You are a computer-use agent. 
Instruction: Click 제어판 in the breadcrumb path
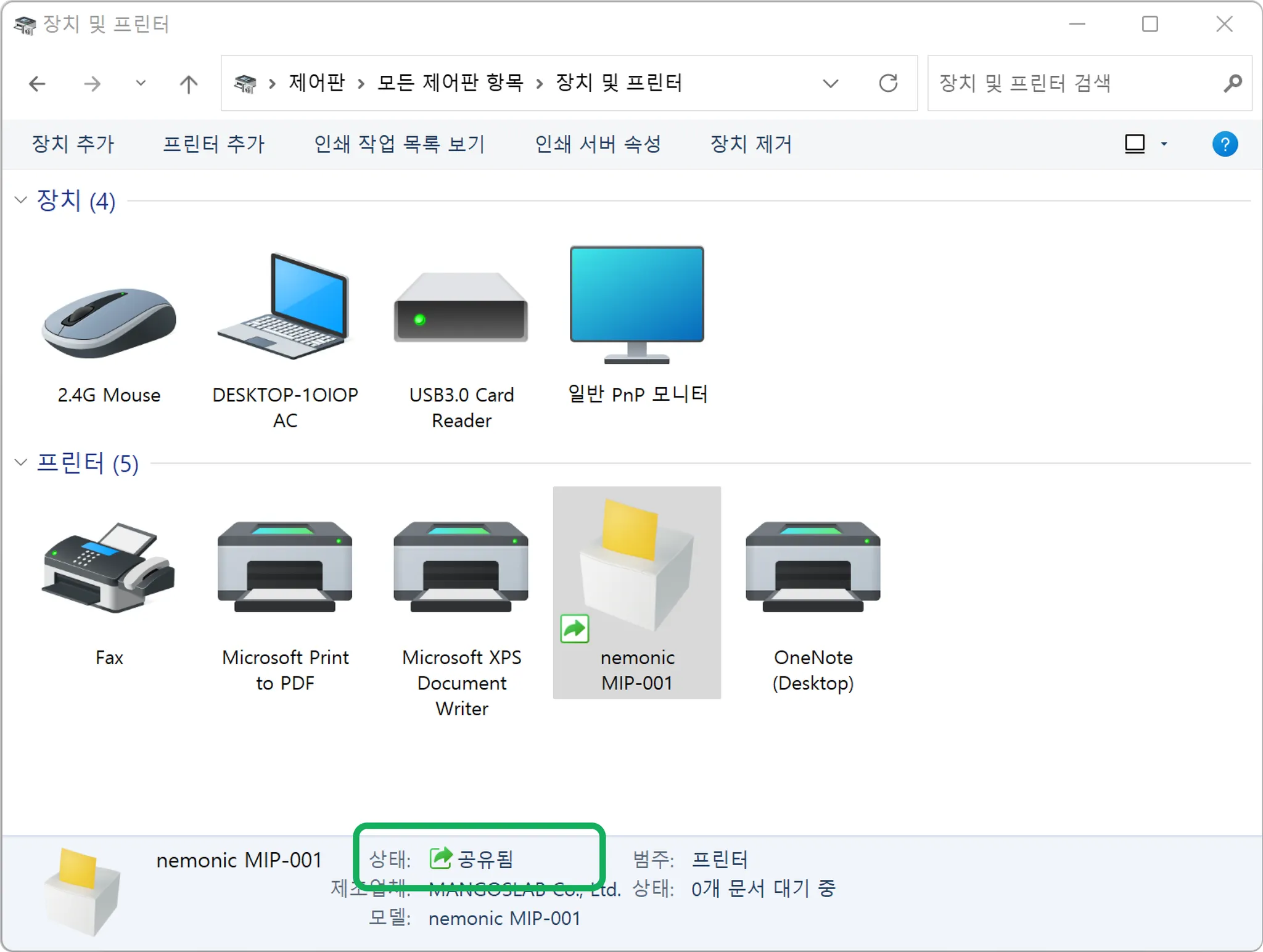(317, 83)
